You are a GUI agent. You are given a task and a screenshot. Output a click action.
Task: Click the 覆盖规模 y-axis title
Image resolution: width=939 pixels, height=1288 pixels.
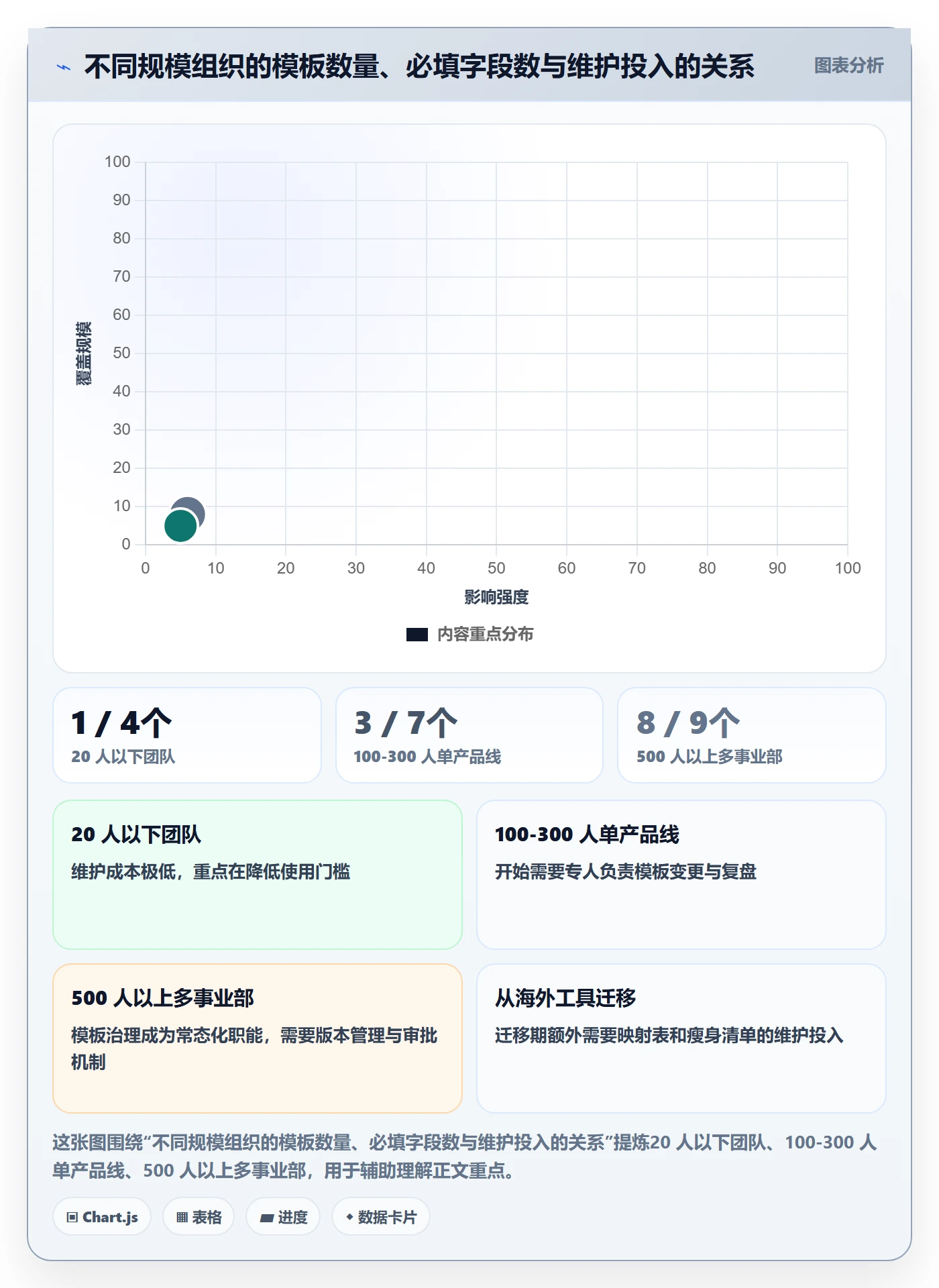(x=83, y=353)
